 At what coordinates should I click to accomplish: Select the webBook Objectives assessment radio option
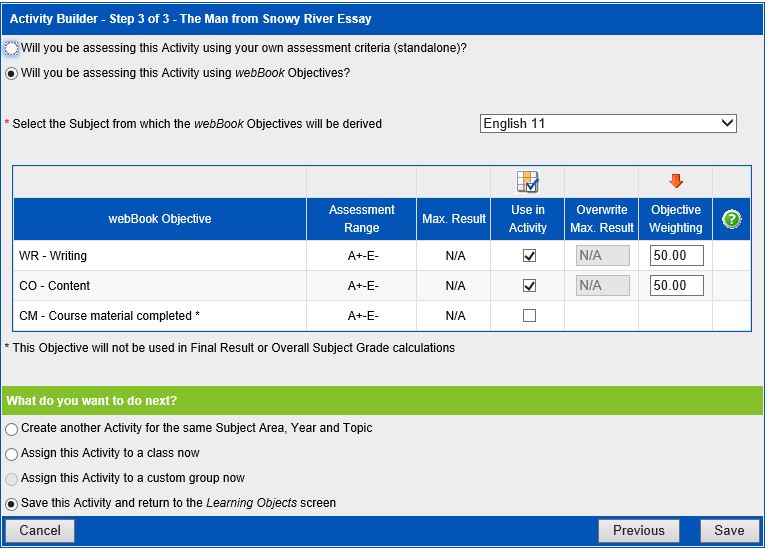[x=12, y=73]
